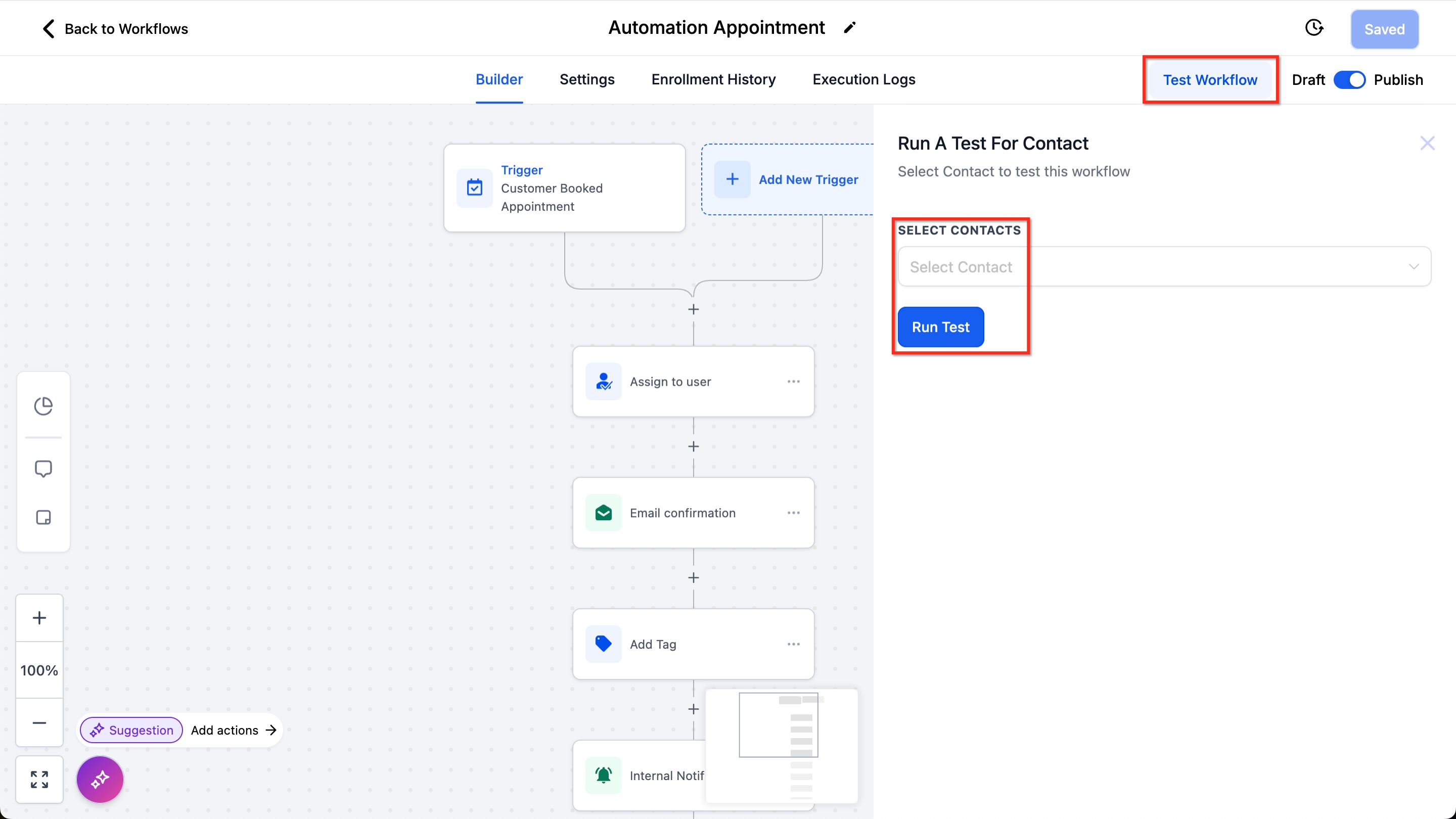Zoom out the canvas with minus button
The height and width of the screenshot is (819, 1456).
39,723
